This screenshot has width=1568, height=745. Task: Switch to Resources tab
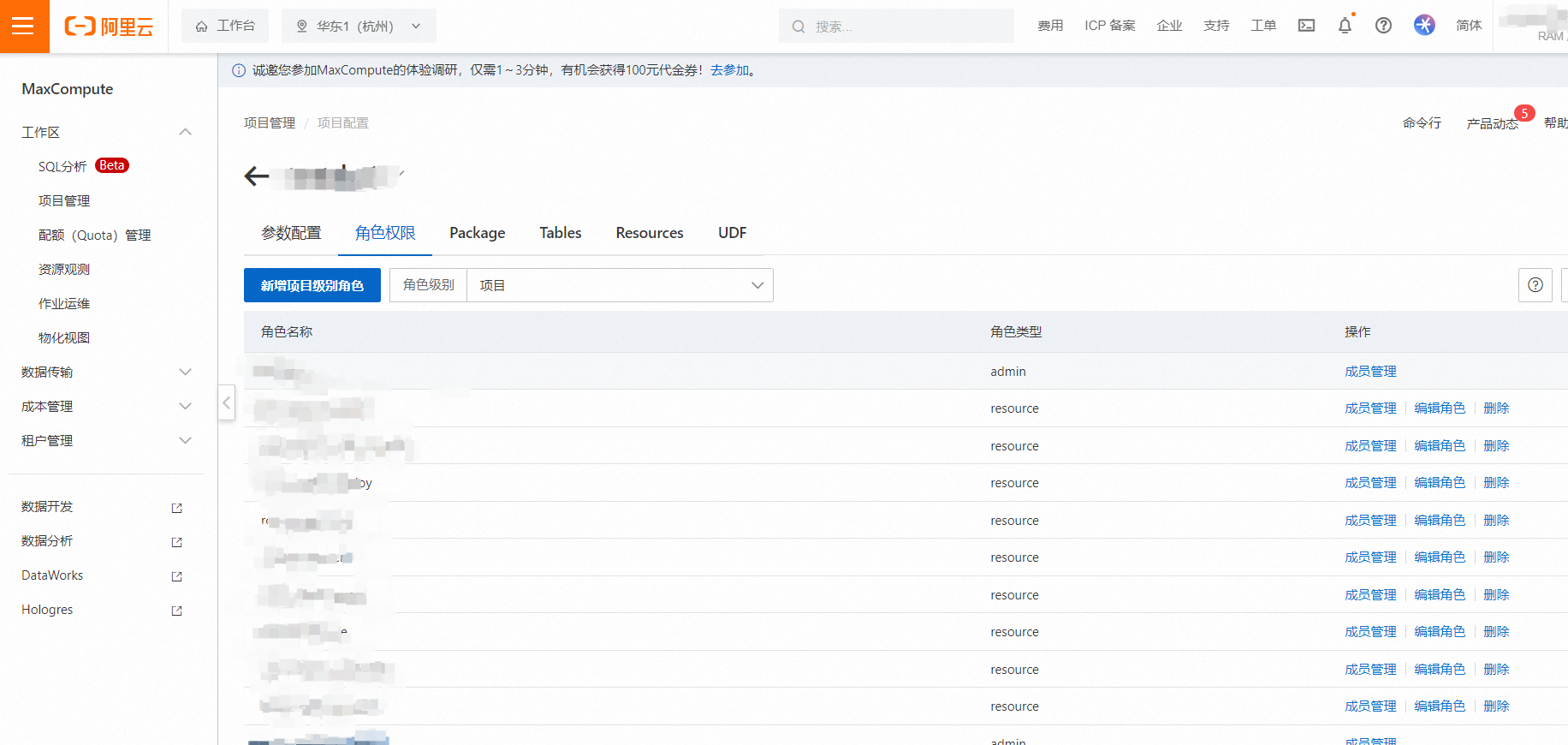pos(650,233)
